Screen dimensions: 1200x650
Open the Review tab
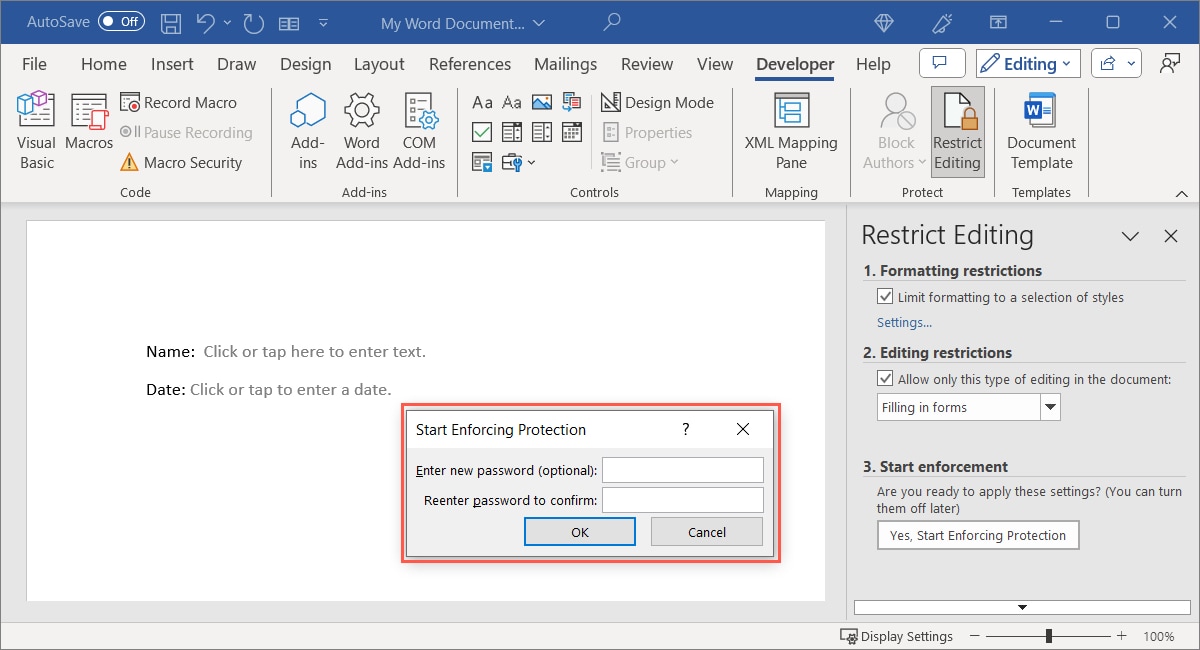pos(646,64)
